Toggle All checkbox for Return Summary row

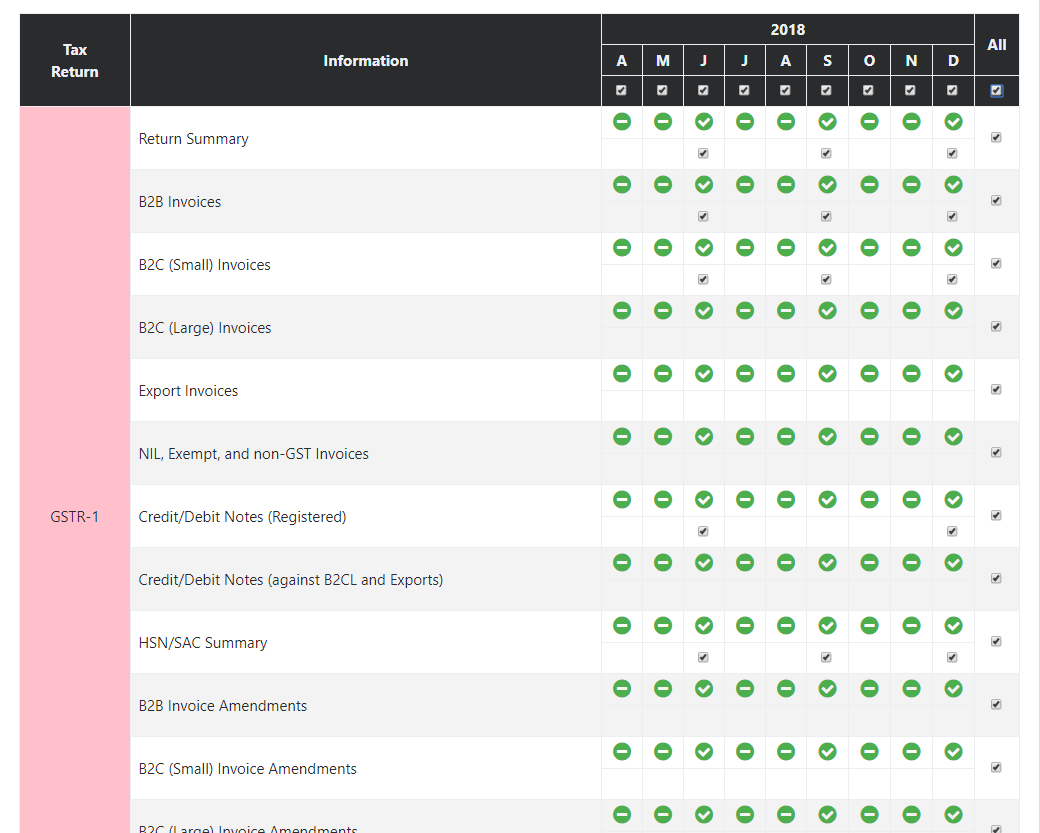[x=996, y=138]
